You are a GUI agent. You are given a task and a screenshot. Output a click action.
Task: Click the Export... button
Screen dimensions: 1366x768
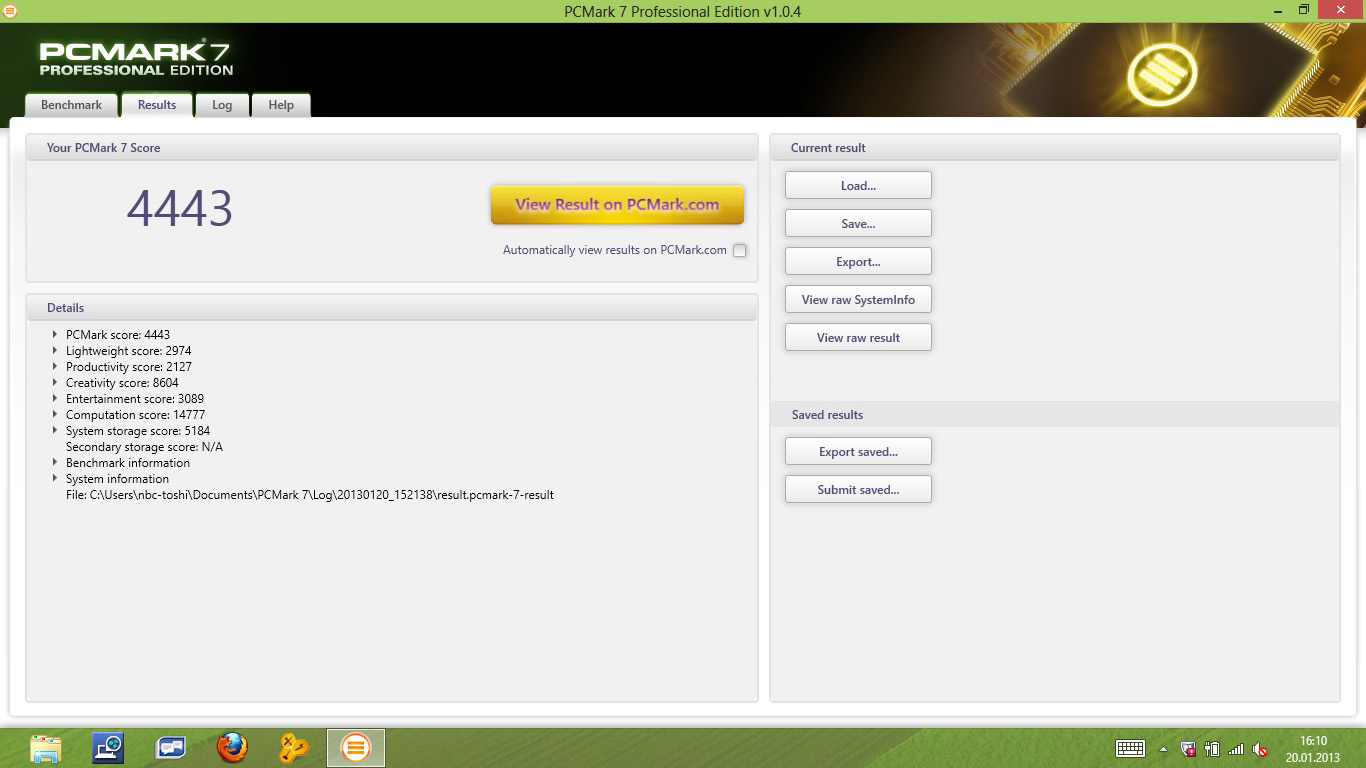(x=858, y=261)
